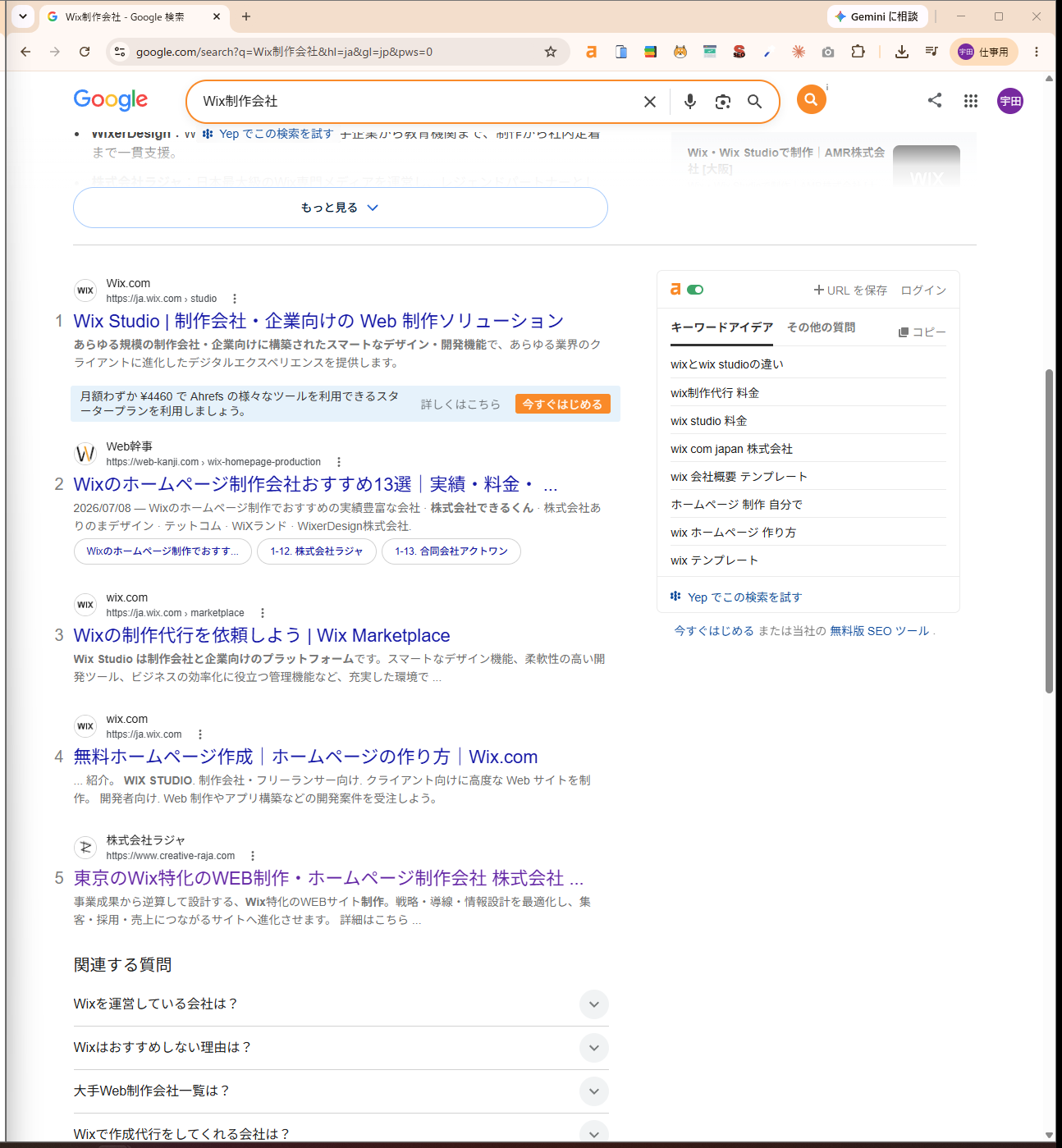Open the extensions puzzle icon

[x=858, y=52]
